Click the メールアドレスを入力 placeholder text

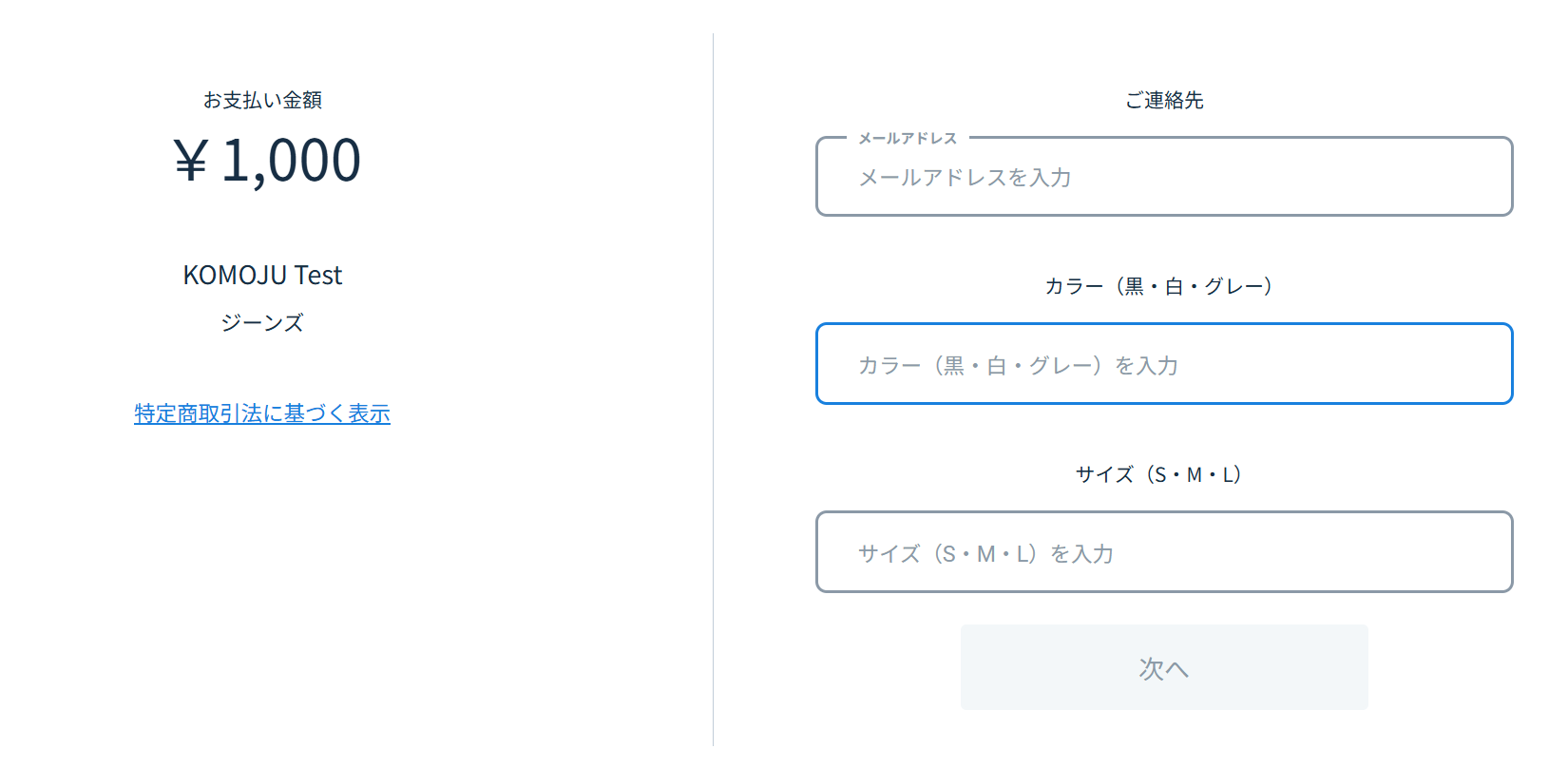[x=965, y=178]
